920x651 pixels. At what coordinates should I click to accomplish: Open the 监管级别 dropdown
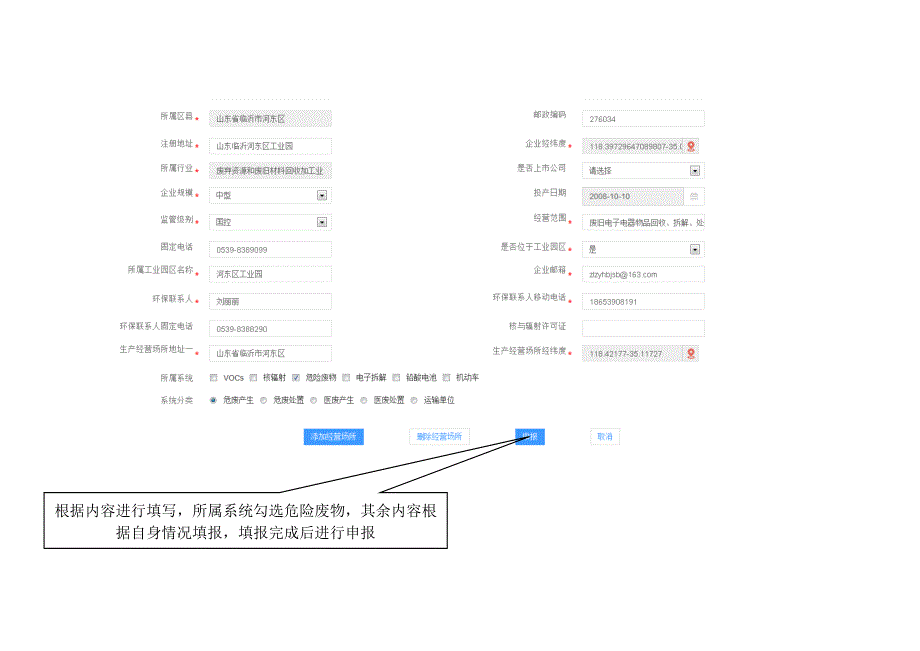pyautogui.click(x=270, y=222)
